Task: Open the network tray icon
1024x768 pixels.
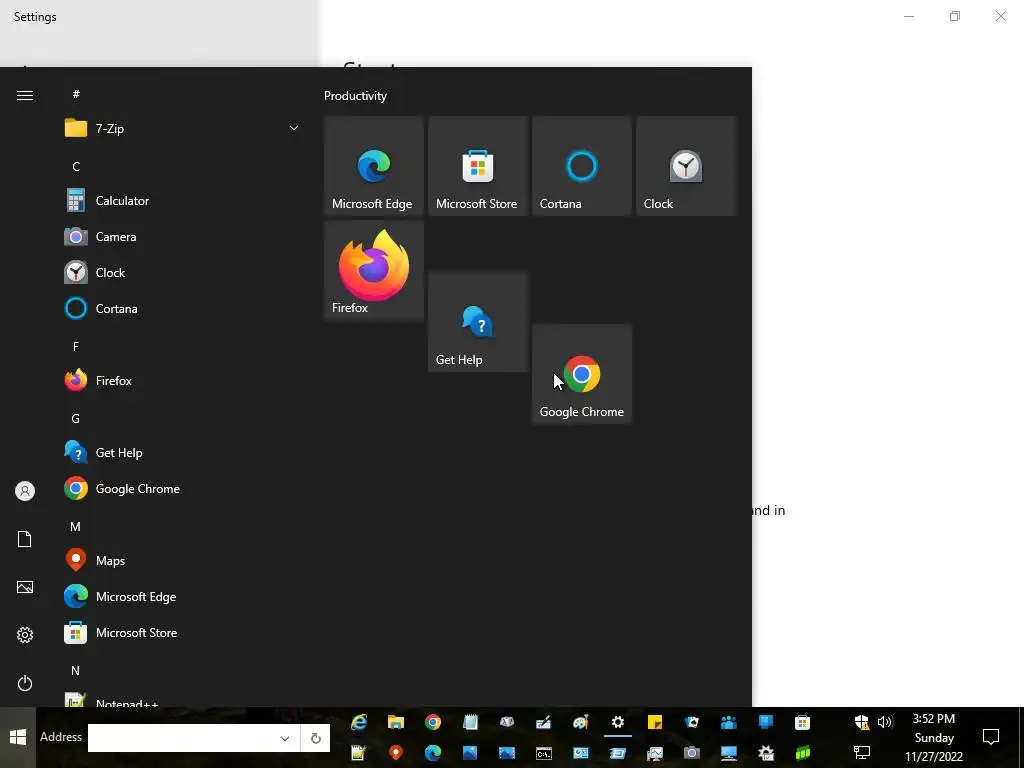Action: tap(862, 753)
